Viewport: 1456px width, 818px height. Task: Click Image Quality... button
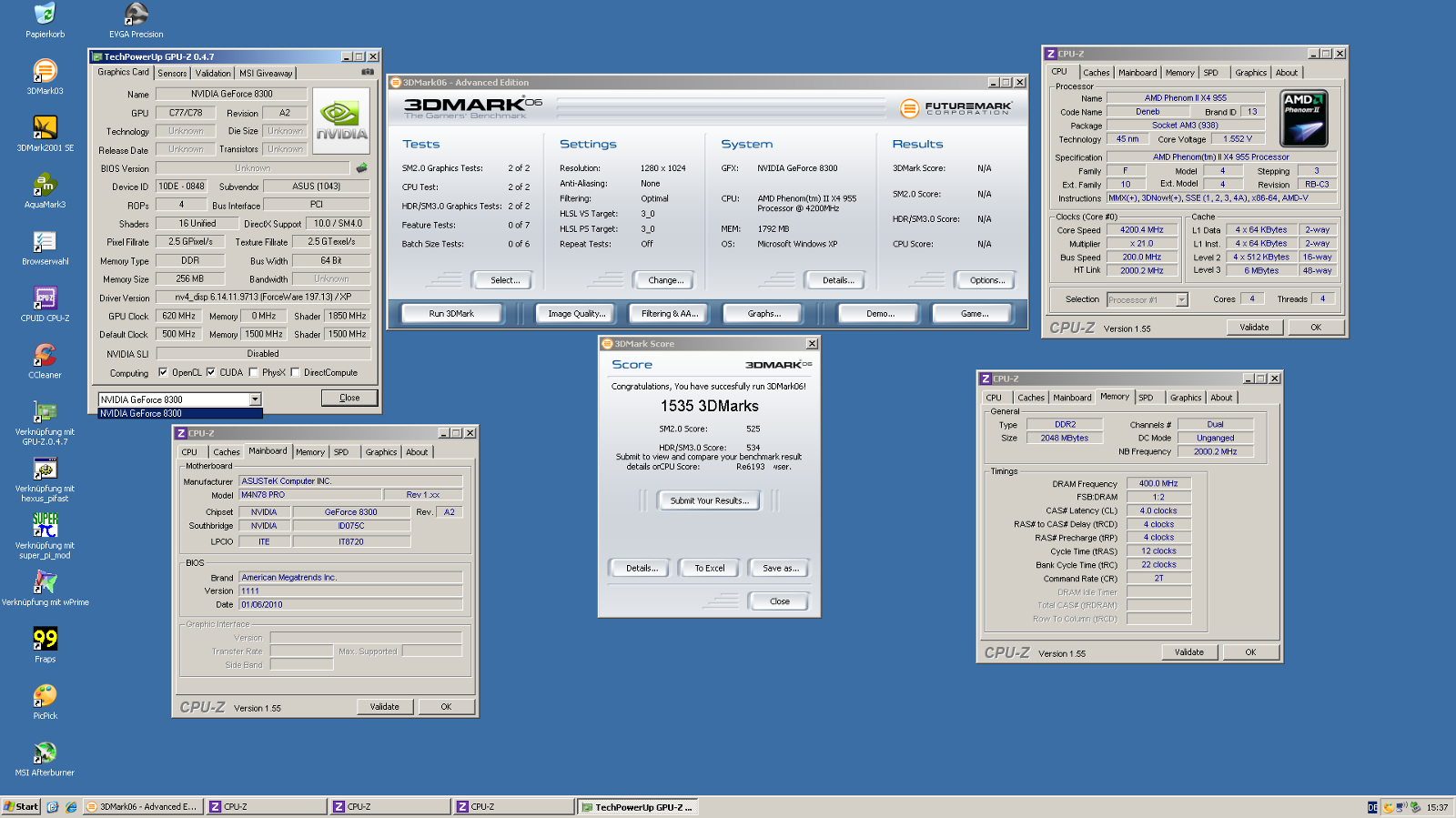pyautogui.click(x=576, y=314)
